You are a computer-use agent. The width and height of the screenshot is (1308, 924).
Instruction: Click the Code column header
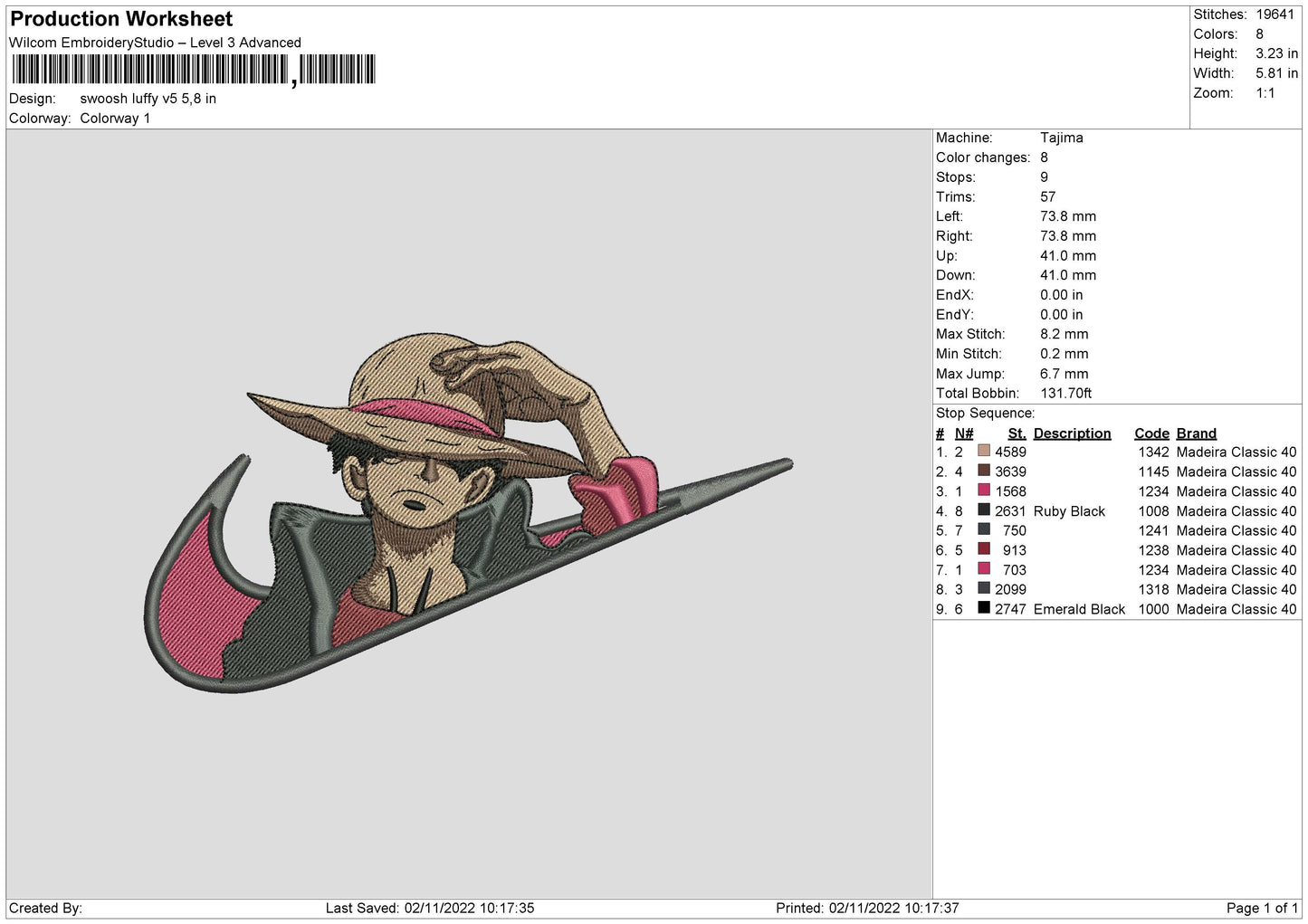[x=1151, y=433]
